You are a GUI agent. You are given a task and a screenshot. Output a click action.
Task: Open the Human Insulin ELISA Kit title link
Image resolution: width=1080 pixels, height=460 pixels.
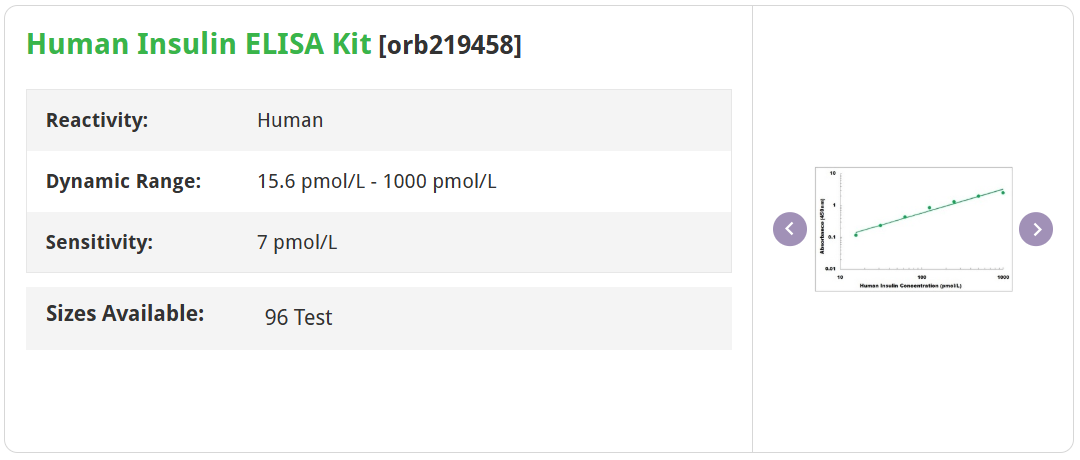point(199,44)
